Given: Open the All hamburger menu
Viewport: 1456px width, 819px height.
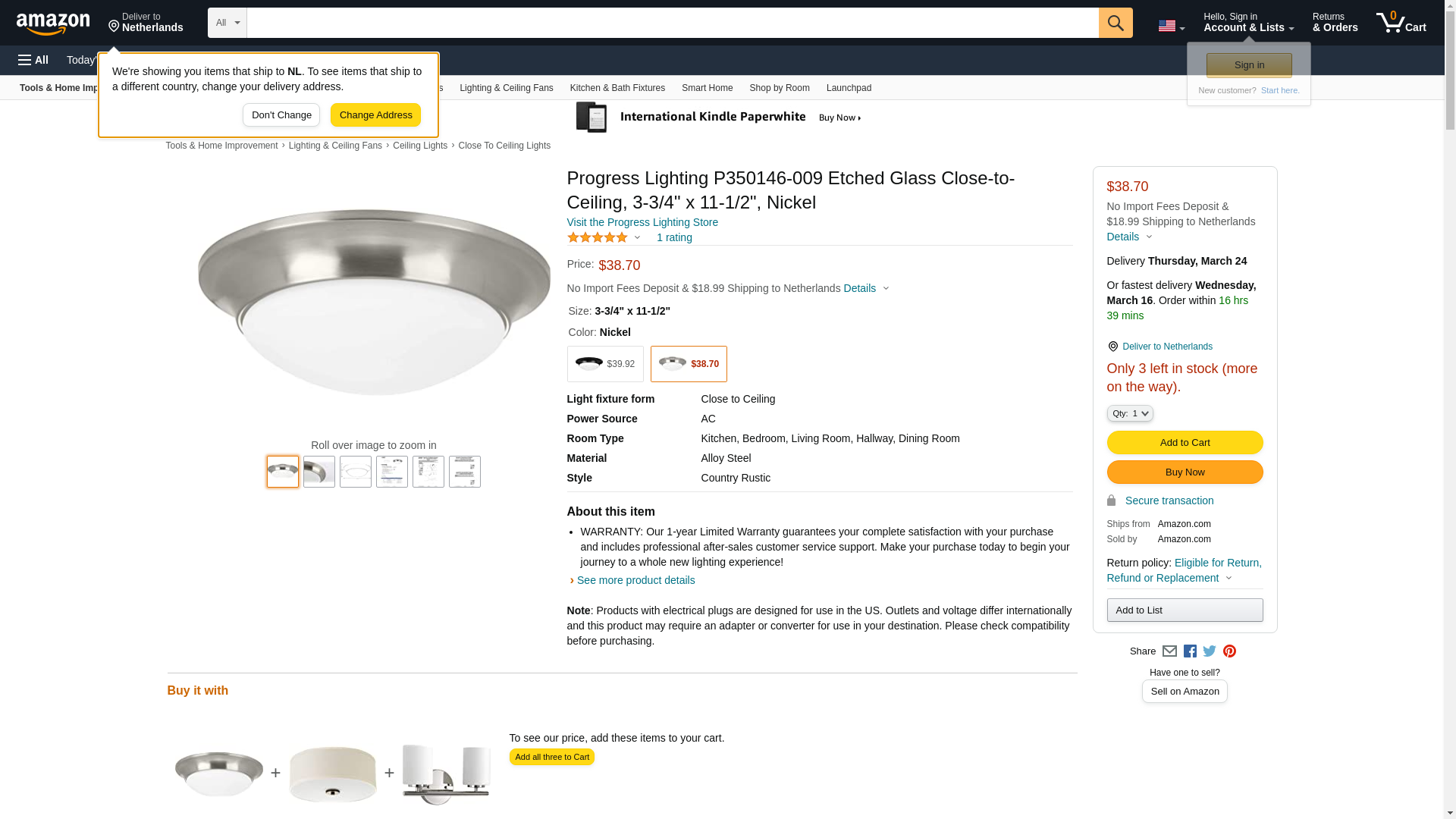Looking at the screenshot, I should pyautogui.click(x=33, y=60).
